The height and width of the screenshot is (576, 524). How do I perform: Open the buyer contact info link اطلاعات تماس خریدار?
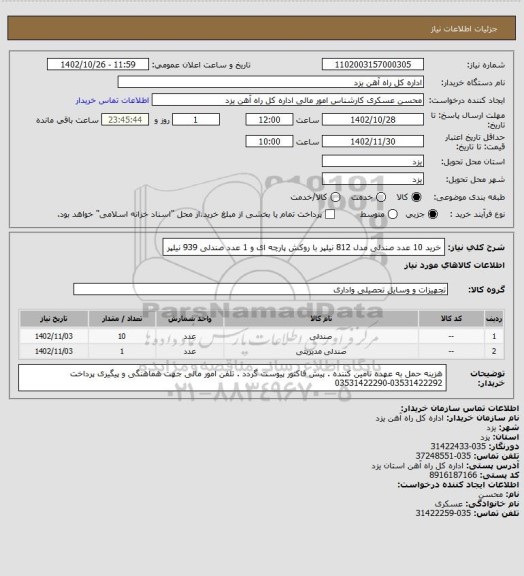(112, 100)
